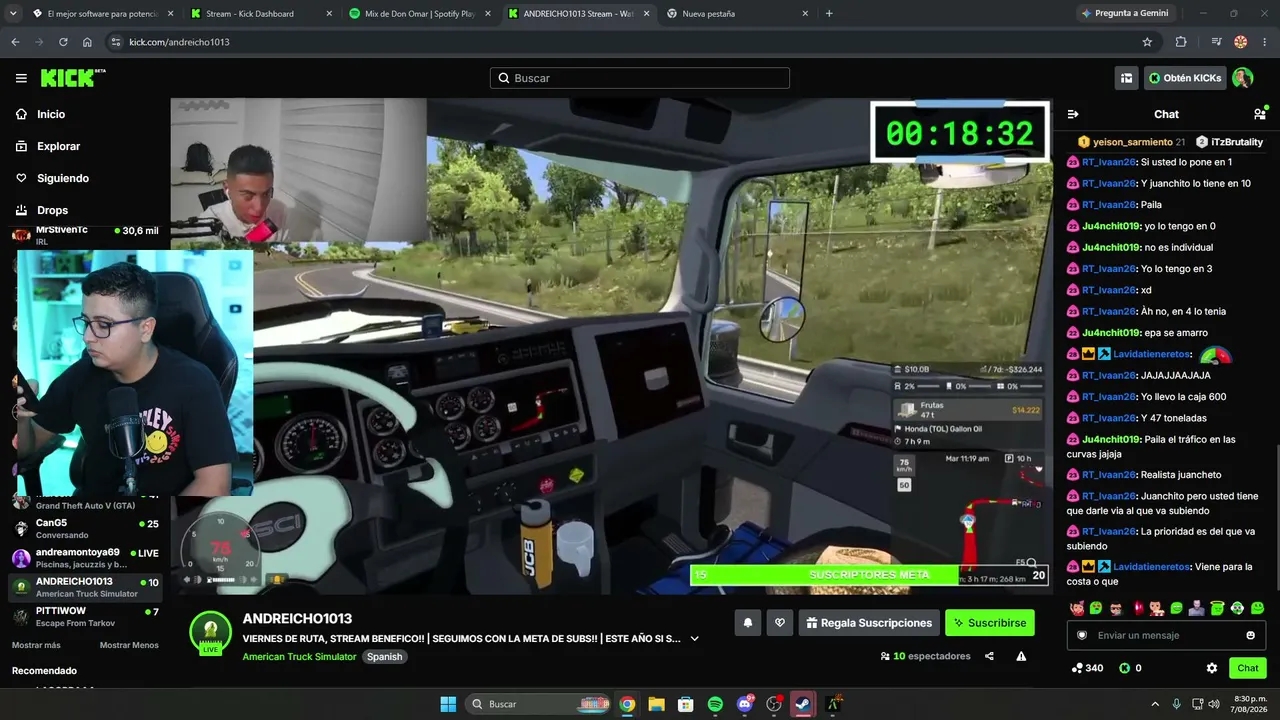Expand the stream title chevron
This screenshot has height=720, width=1280.
(694, 638)
